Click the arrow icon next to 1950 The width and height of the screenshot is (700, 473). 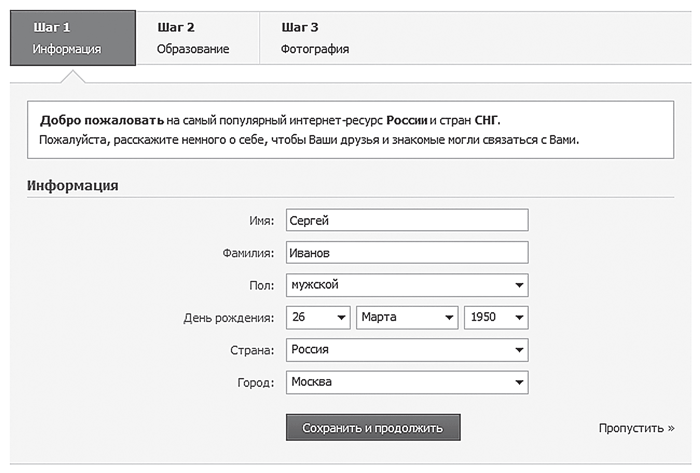519,318
